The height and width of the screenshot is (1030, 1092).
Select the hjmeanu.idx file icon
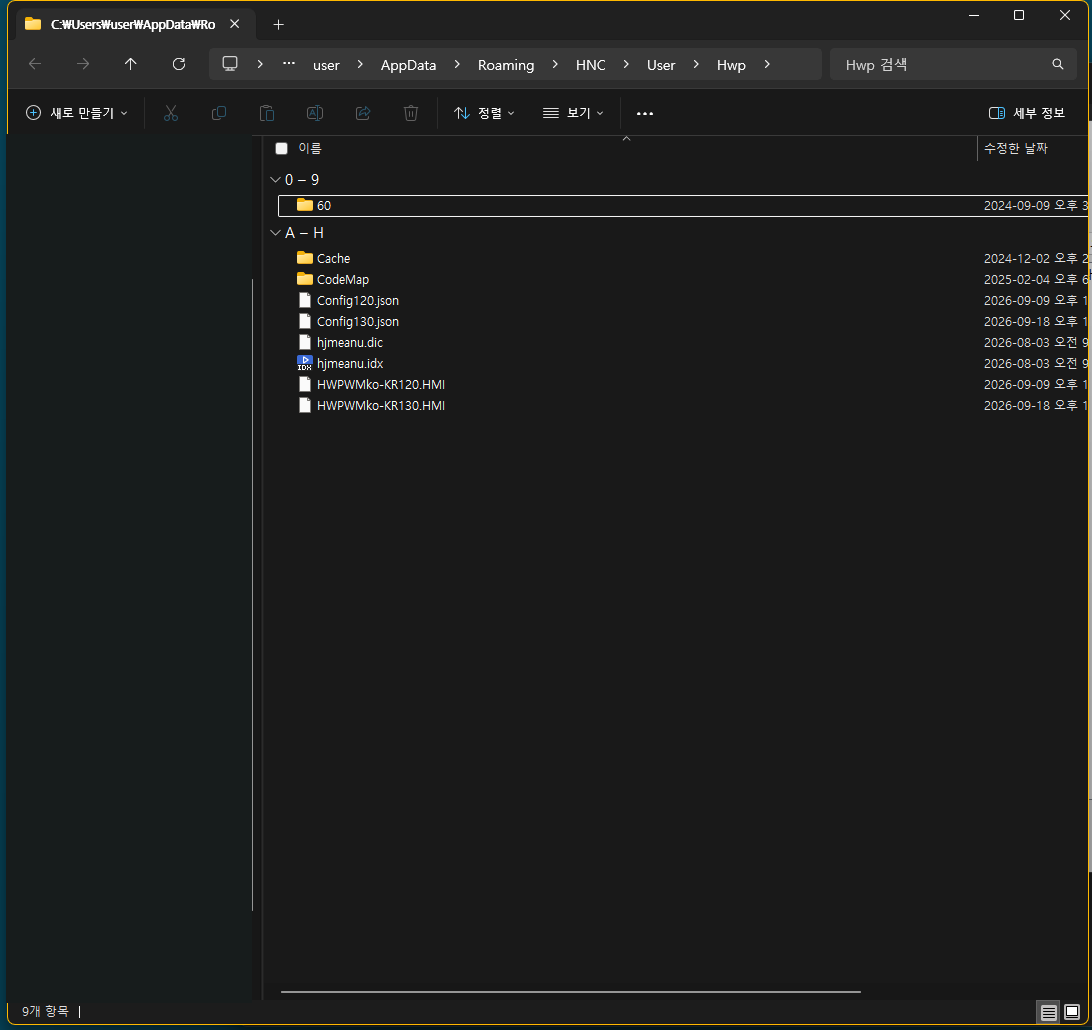304,364
